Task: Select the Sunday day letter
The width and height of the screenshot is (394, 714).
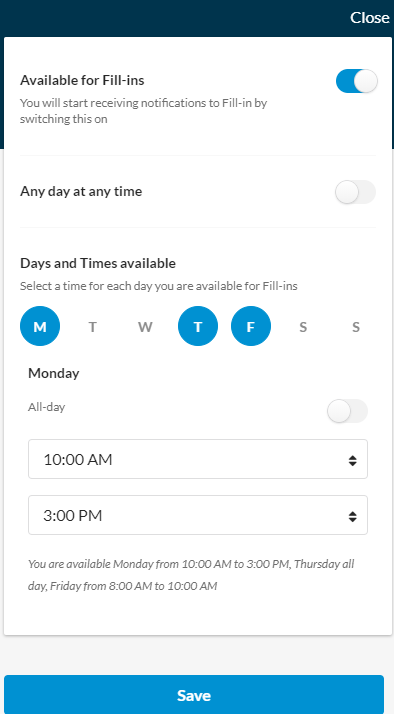Action: (356, 327)
